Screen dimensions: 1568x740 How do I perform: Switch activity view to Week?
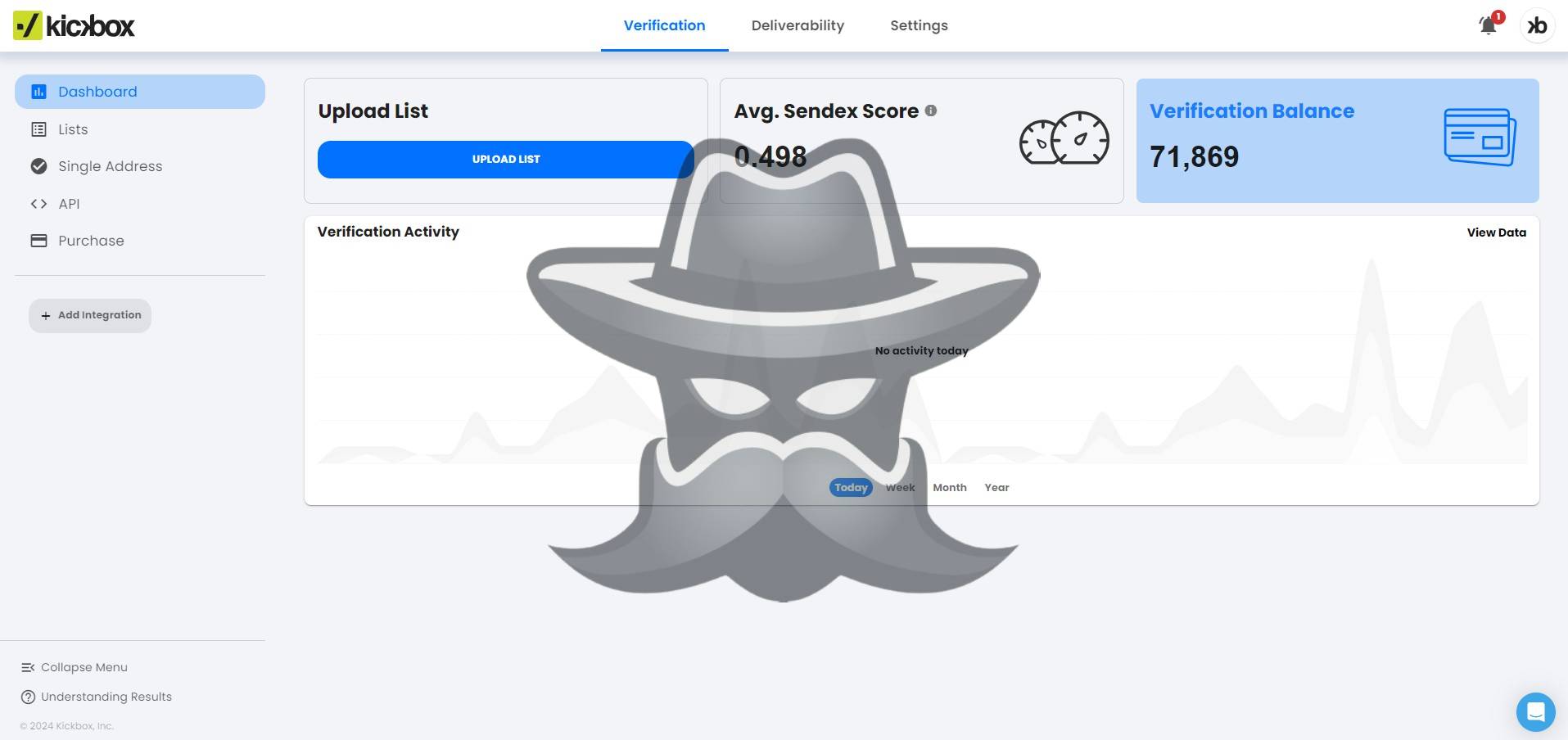pyautogui.click(x=900, y=487)
